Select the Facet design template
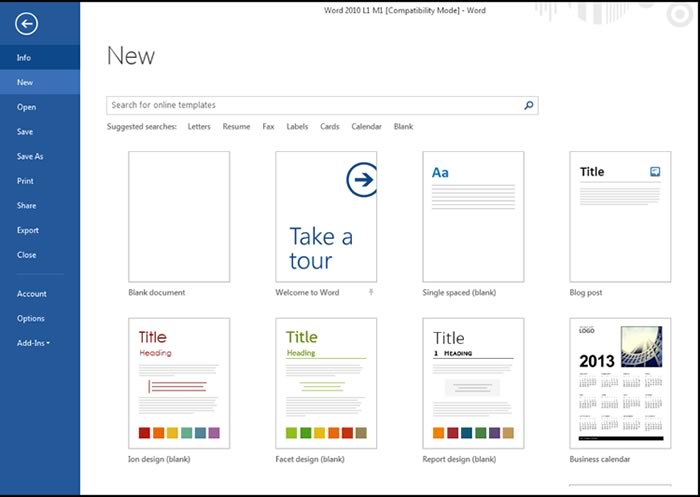Viewport: 700px width, 497px height. (x=326, y=383)
